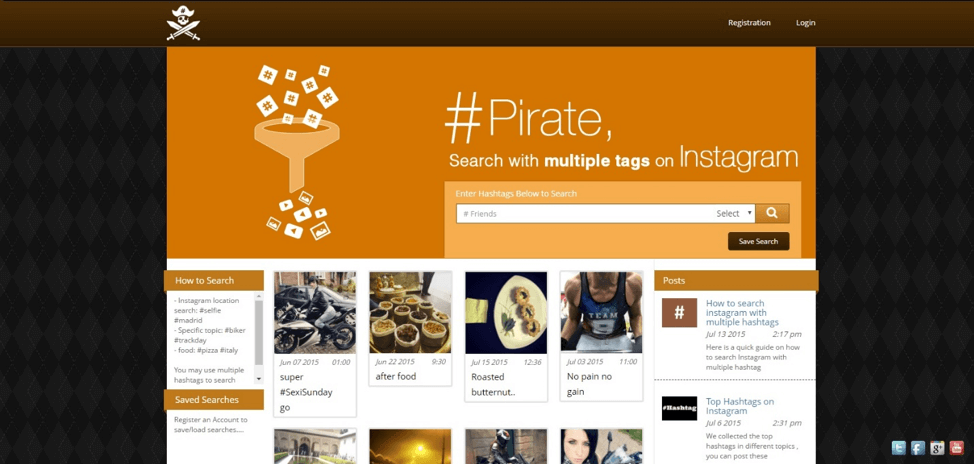Open 'How to search instagram with multiple hashtags'

742,313
